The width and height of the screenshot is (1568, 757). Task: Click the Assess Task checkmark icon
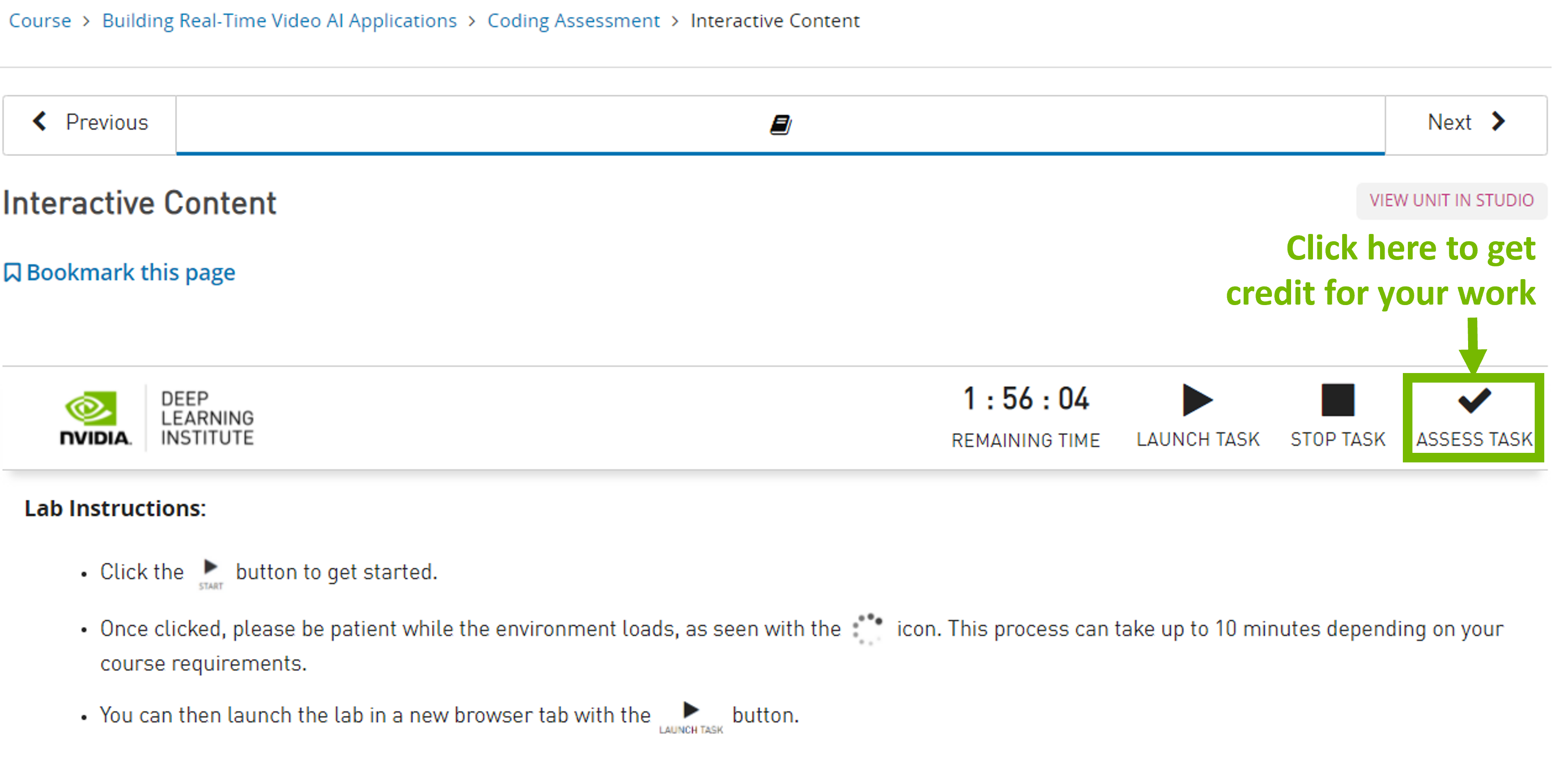click(x=1474, y=400)
